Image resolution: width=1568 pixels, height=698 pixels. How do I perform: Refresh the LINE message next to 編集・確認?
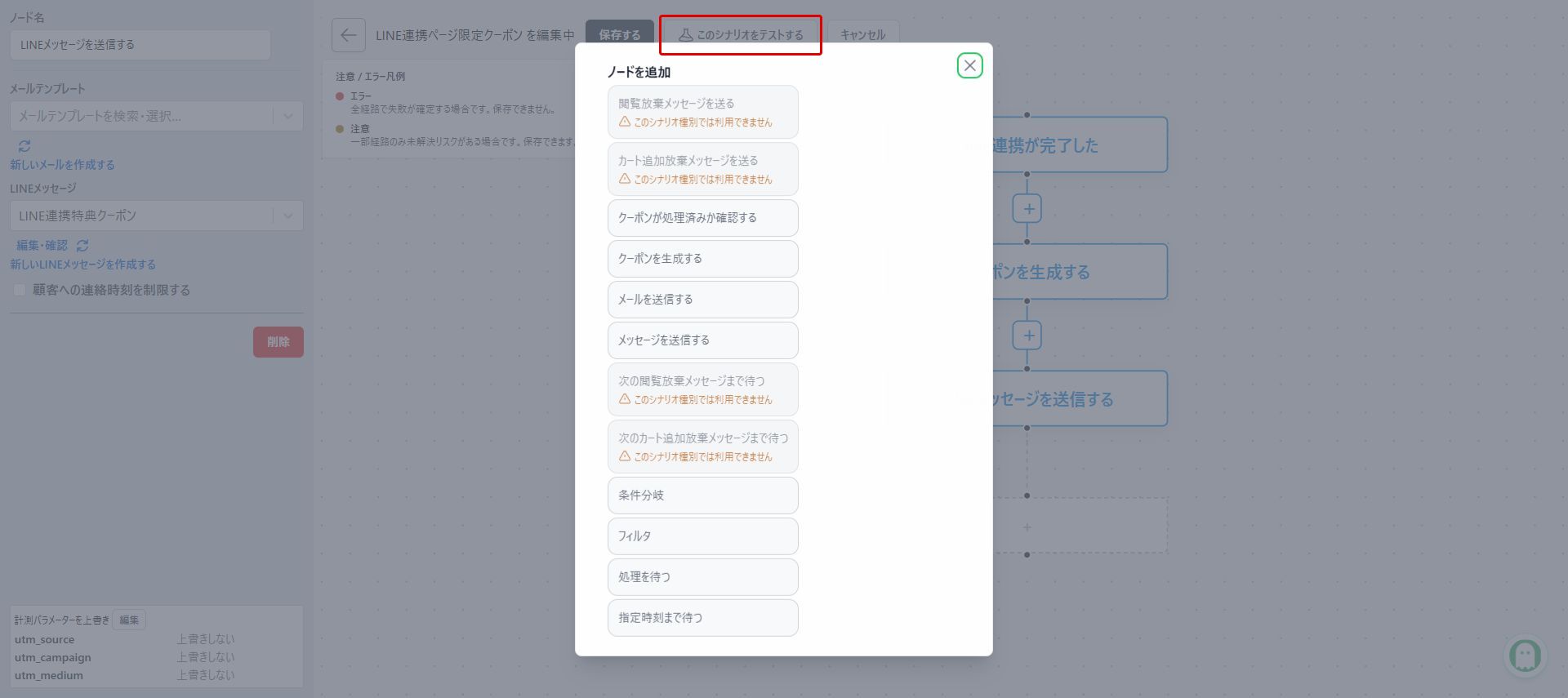click(82, 245)
